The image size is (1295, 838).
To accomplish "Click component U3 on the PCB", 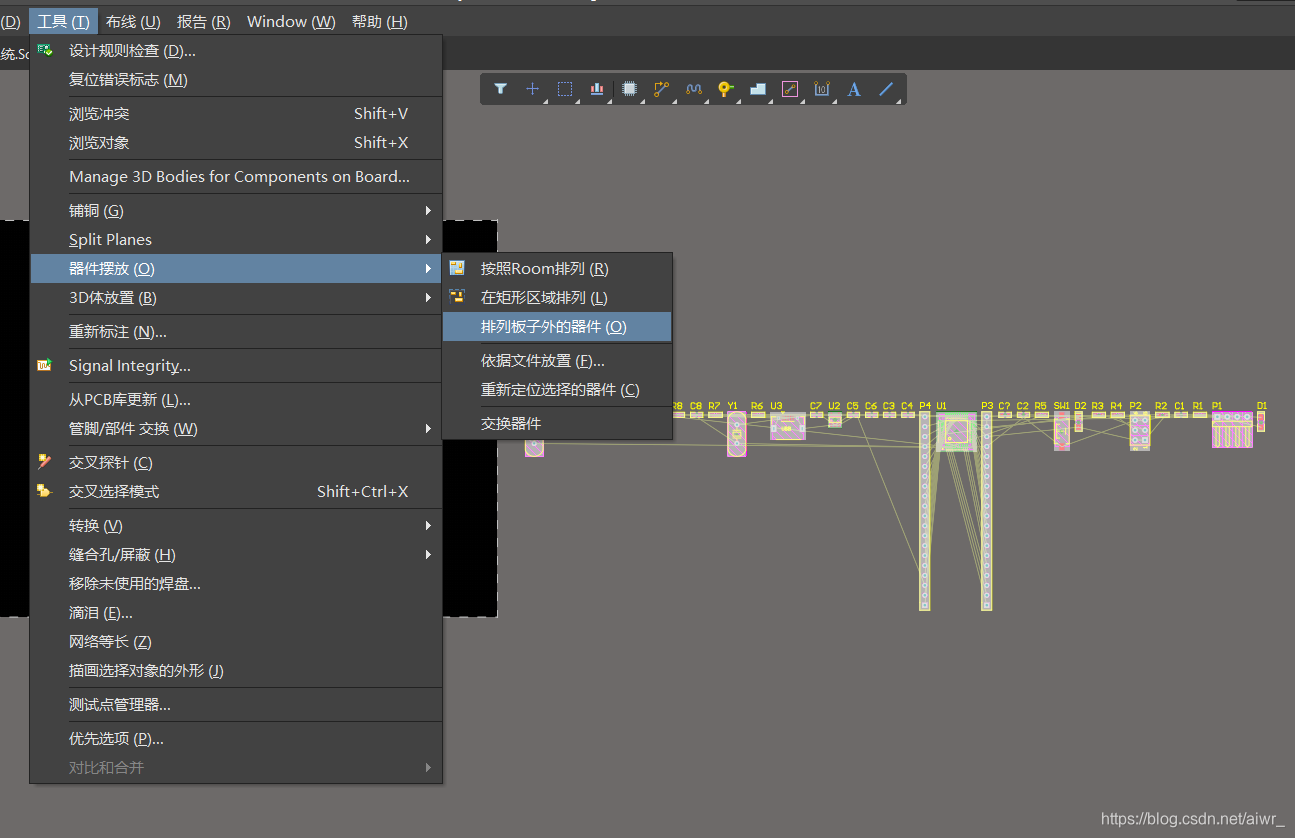I will tap(788, 426).
